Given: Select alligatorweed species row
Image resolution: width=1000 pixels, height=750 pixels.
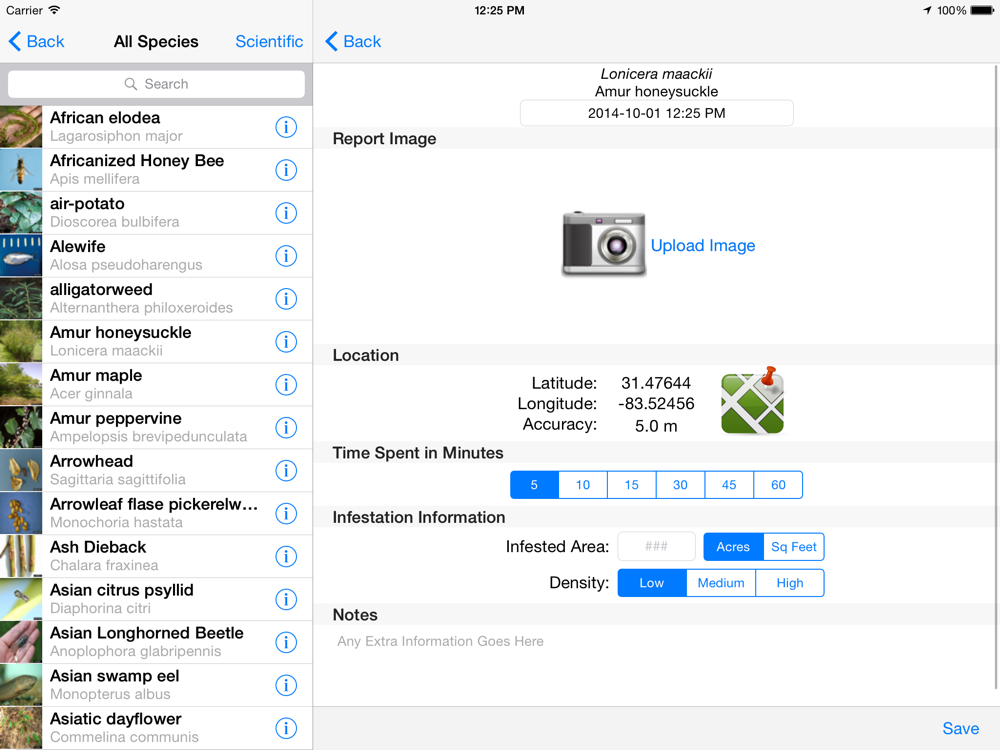Looking at the screenshot, I should click(x=156, y=298).
